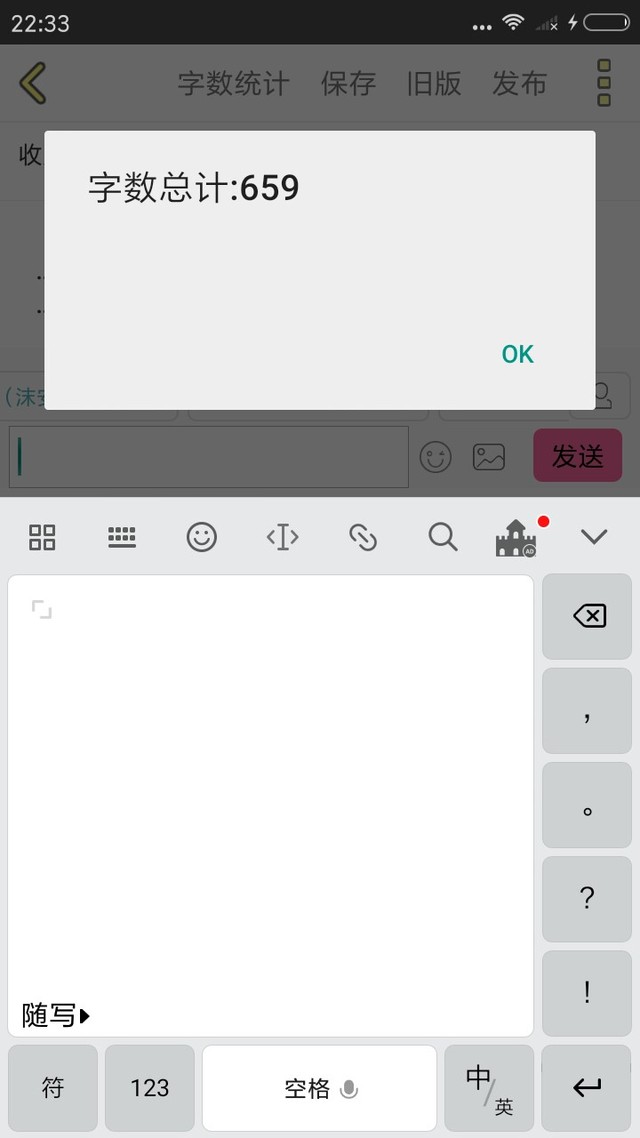Open 符 symbols keyboard
This screenshot has height=1138, width=640.
(x=53, y=1088)
